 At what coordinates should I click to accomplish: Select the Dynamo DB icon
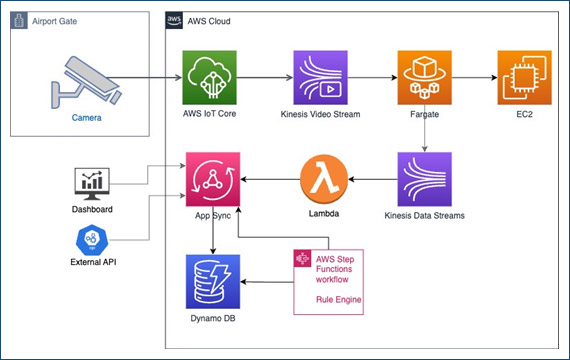tap(213, 282)
